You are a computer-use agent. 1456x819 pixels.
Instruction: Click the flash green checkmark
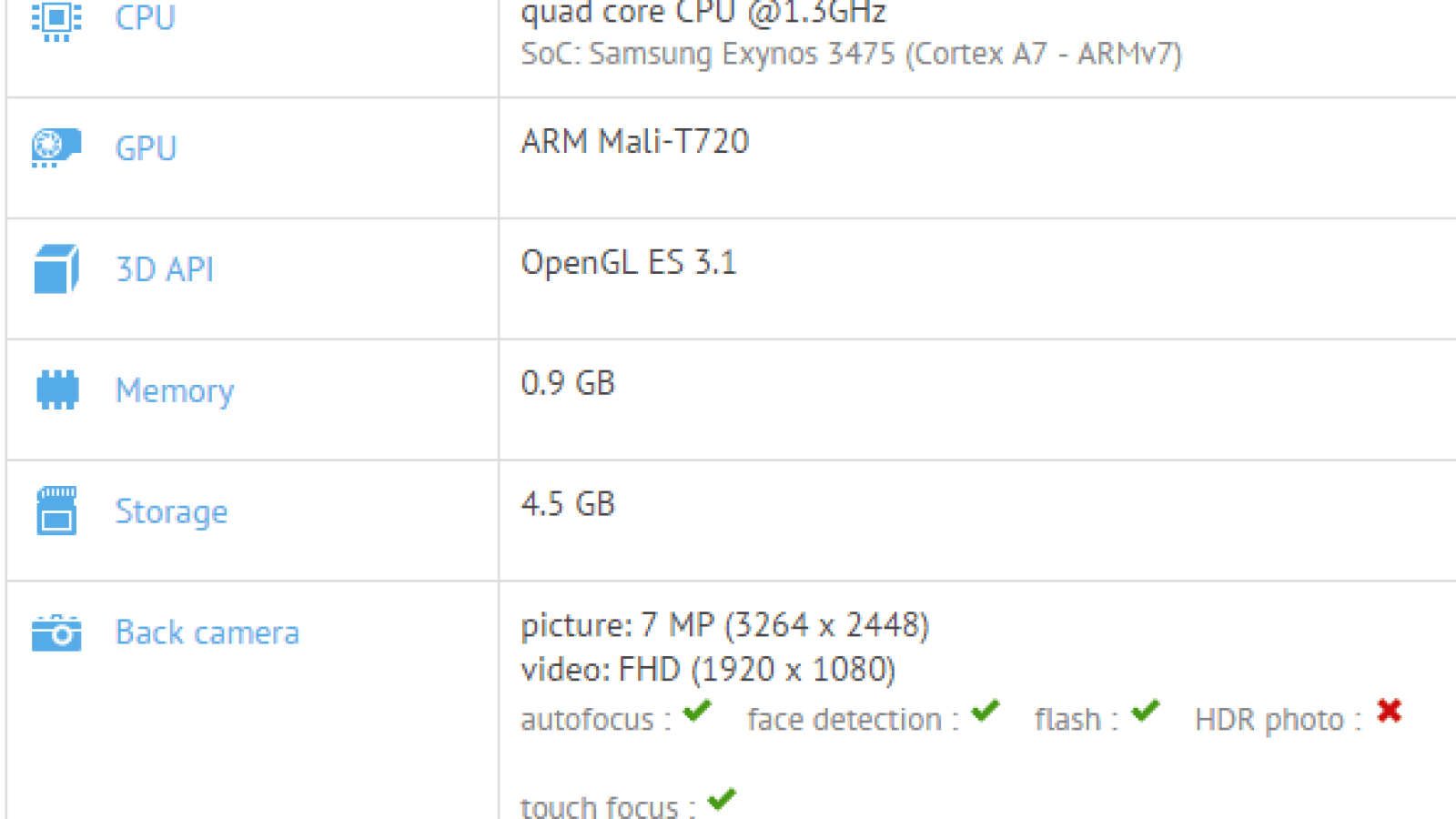click(1146, 711)
